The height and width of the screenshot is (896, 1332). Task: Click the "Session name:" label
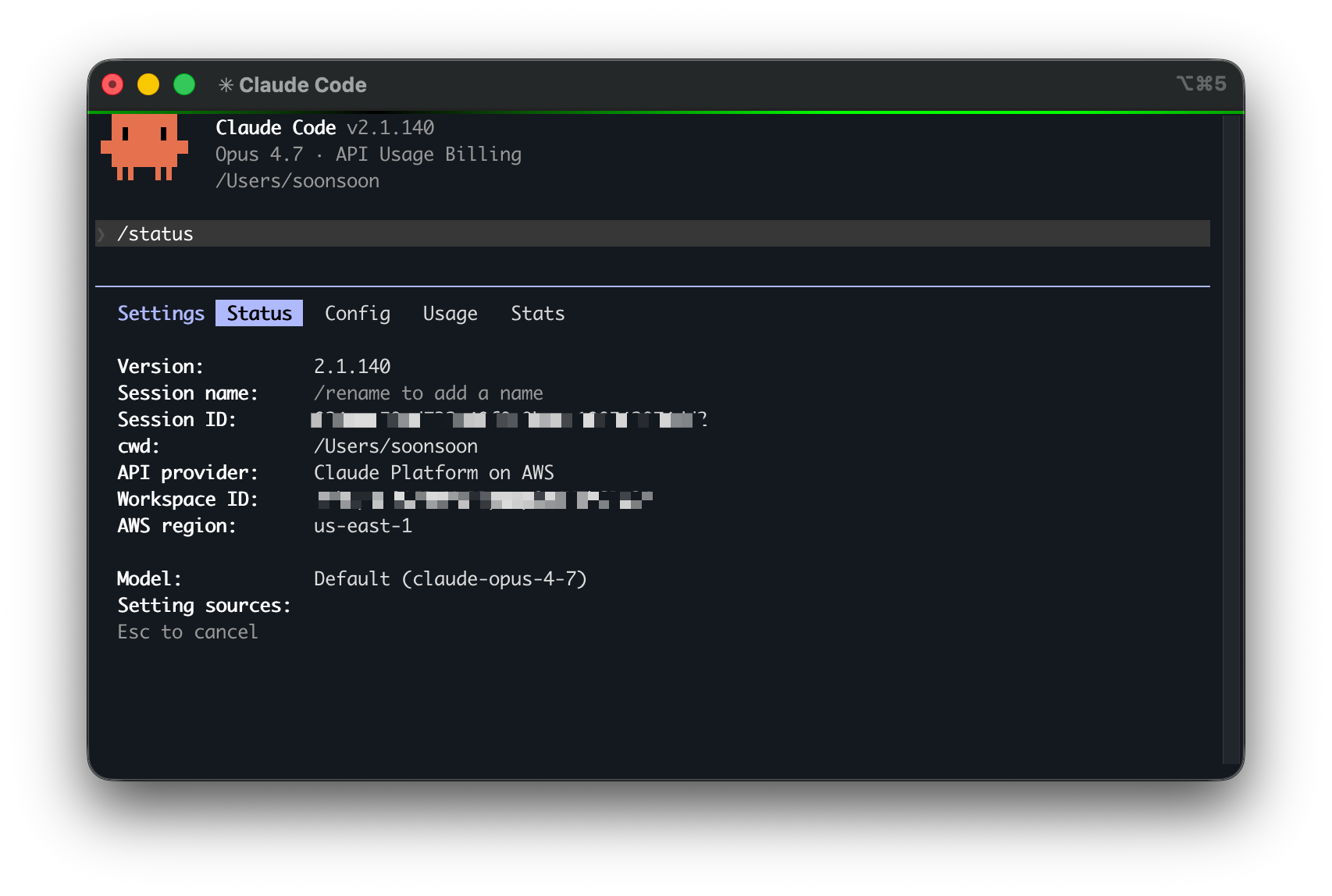[x=188, y=393]
